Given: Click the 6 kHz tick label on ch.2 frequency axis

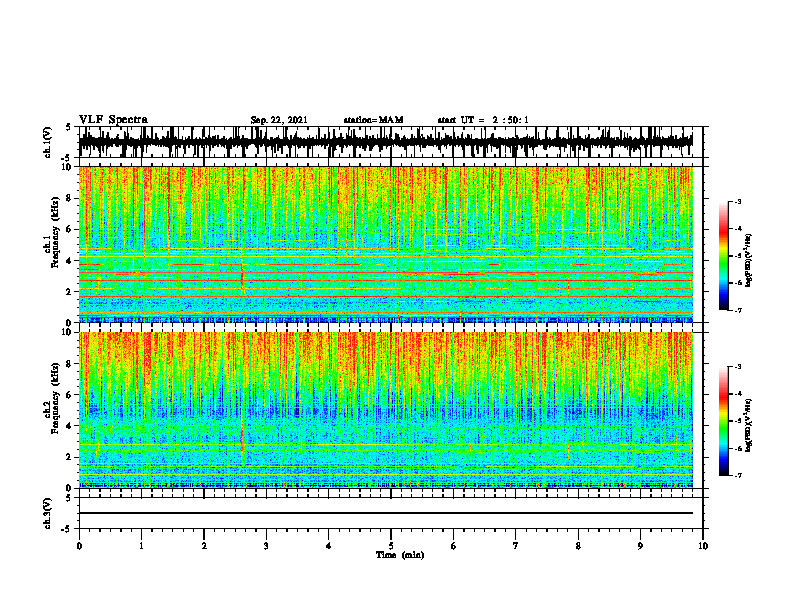Looking at the screenshot, I should (x=69, y=395).
